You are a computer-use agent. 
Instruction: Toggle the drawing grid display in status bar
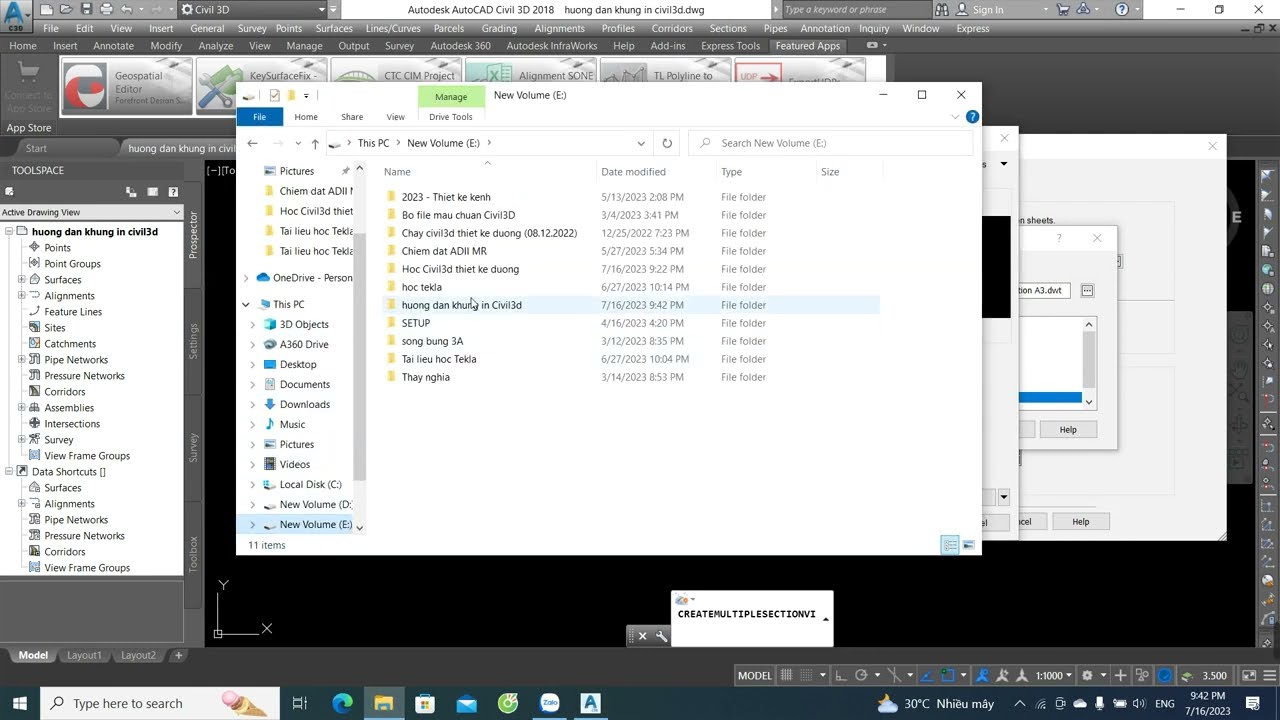coord(786,675)
